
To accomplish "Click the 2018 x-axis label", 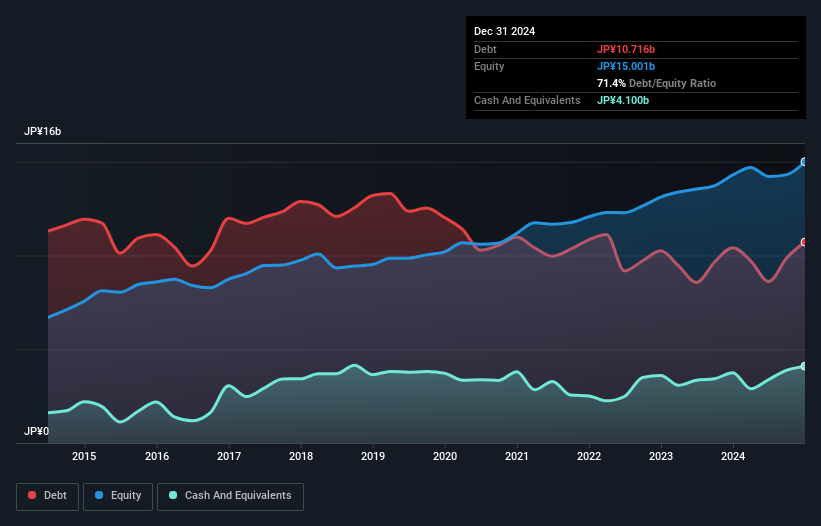I will 301,456.
